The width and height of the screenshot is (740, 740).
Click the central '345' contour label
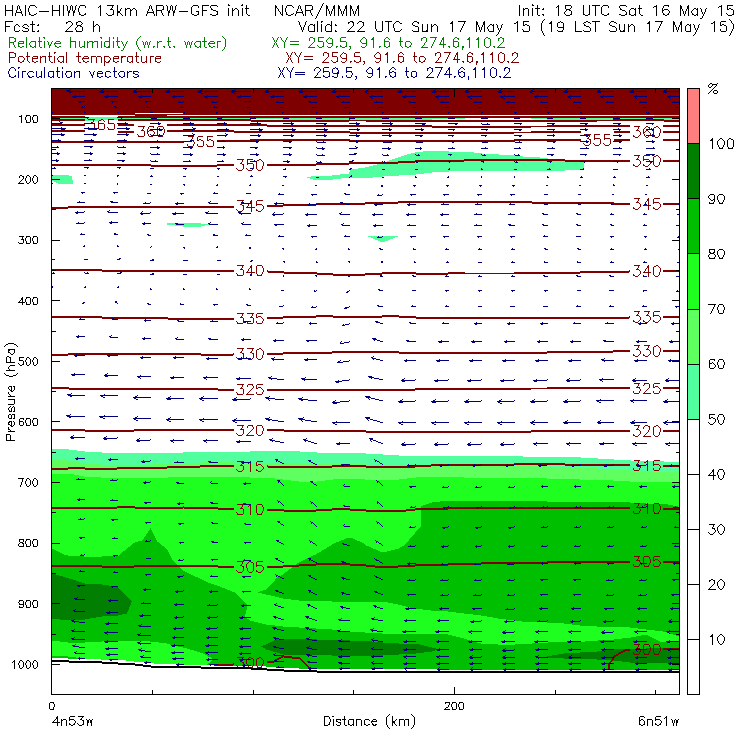click(250, 206)
